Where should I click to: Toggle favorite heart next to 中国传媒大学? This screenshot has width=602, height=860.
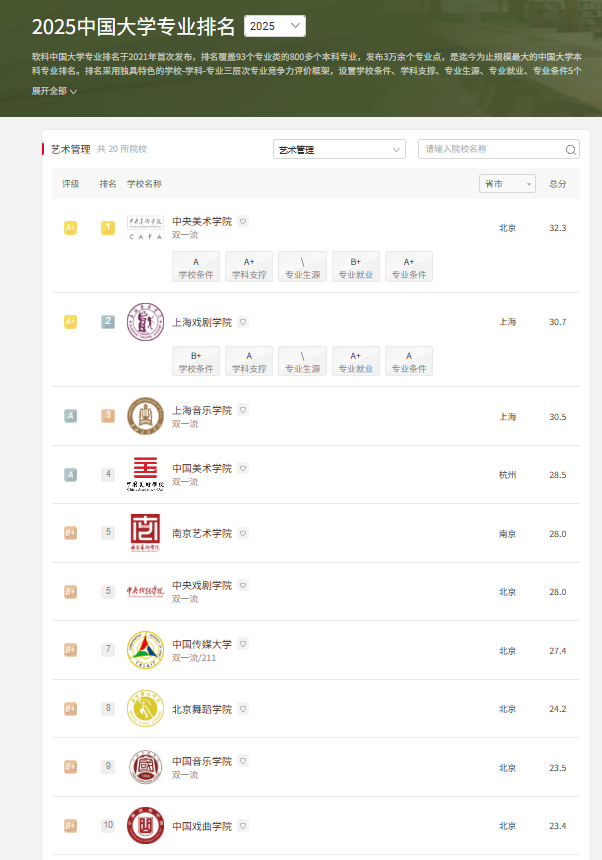[243, 644]
